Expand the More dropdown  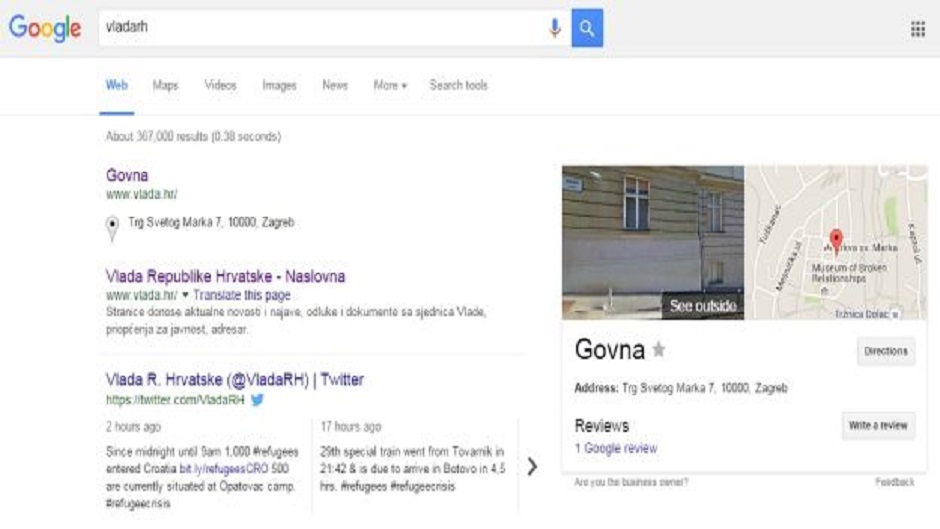(x=390, y=85)
